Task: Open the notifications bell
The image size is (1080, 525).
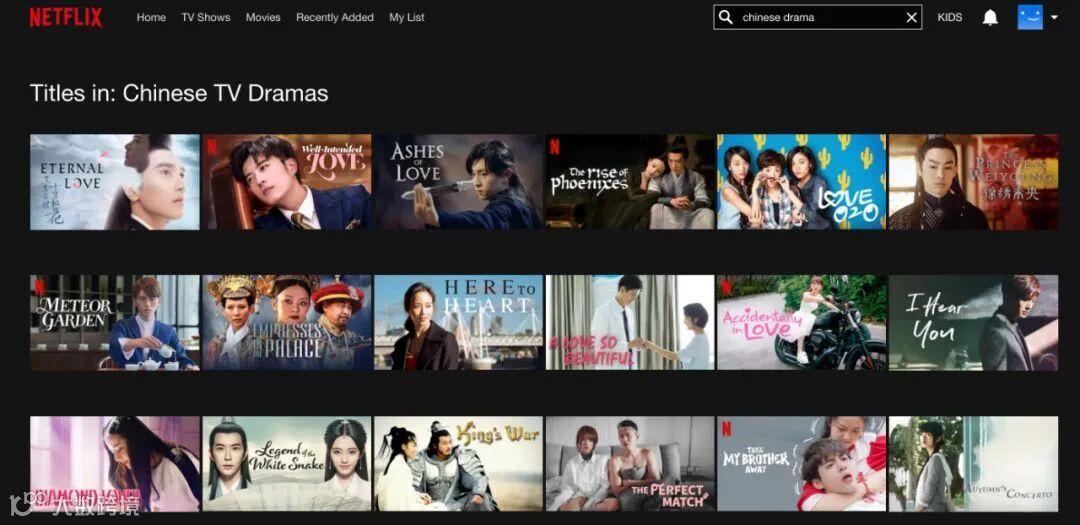Action: [x=990, y=17]
